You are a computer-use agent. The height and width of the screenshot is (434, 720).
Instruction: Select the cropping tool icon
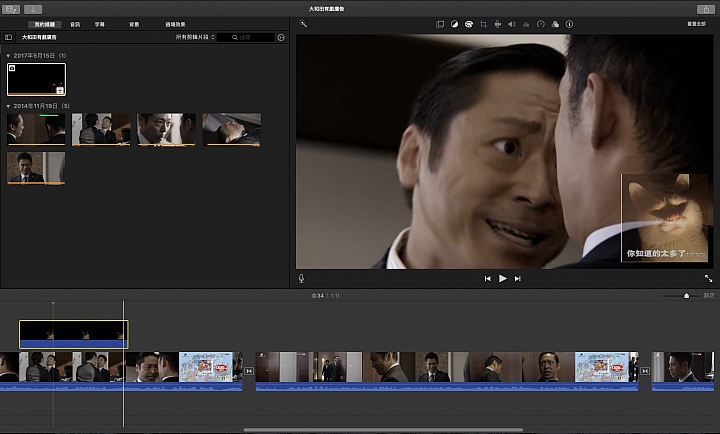pyautogui.click(x=483, y=24)
